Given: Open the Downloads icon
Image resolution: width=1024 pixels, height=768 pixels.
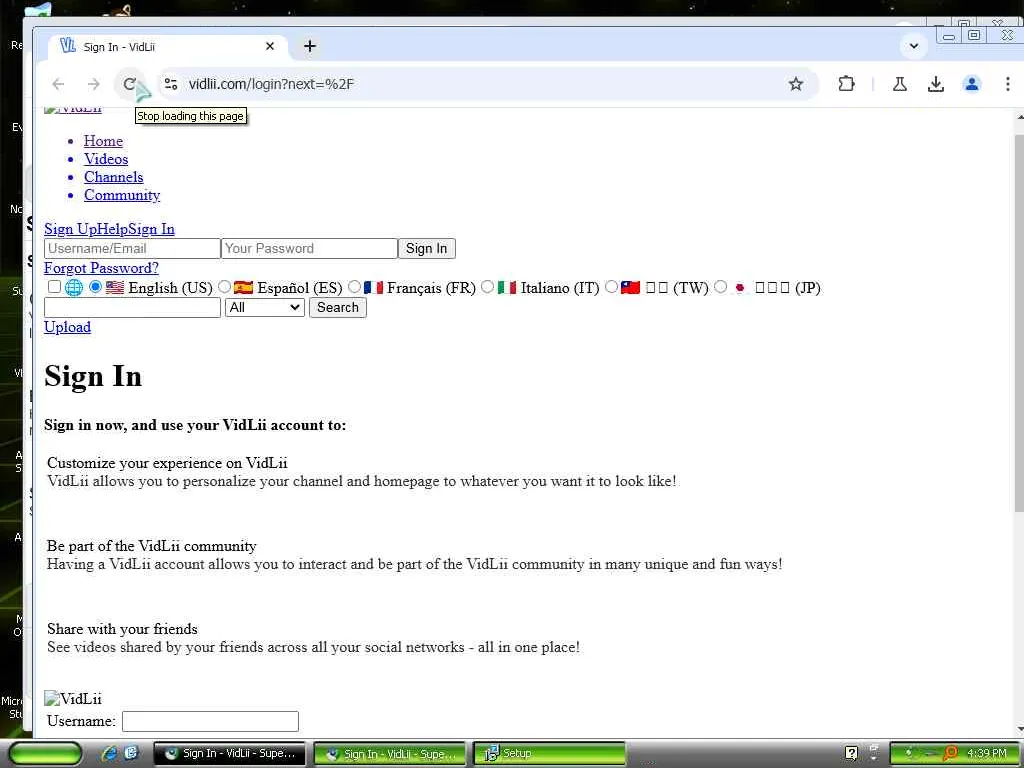Looking at the screenshot, I should pos(936,84).
